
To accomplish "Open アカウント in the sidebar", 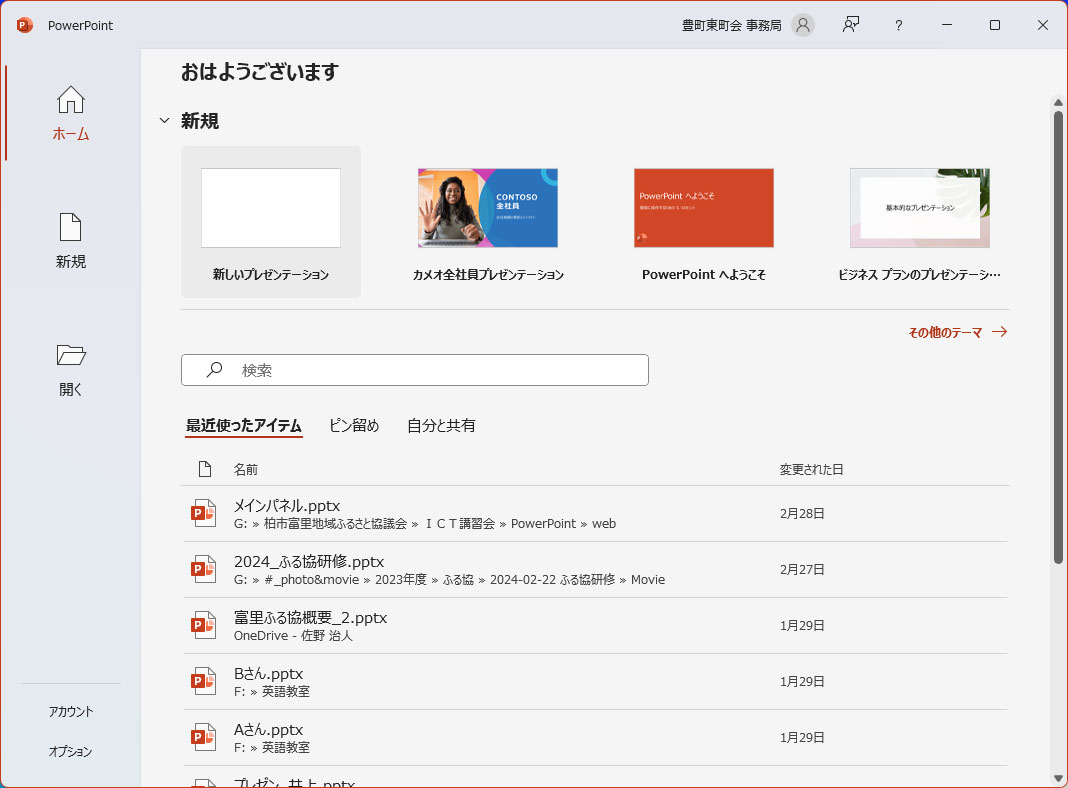I will coord(71,711).
